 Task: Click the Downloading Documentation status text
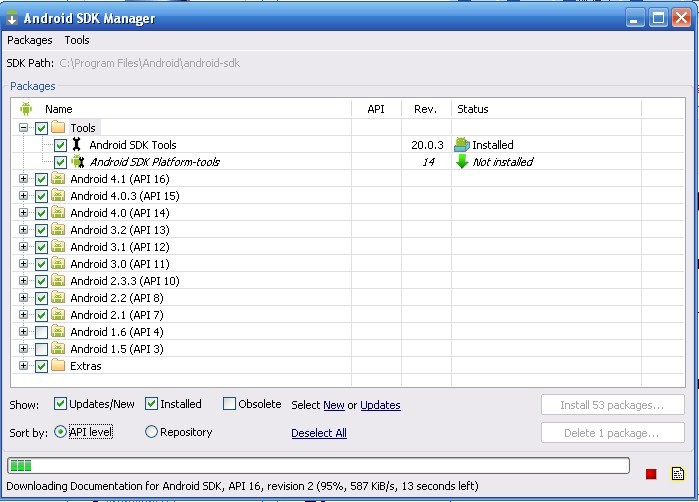pos(242,486)
